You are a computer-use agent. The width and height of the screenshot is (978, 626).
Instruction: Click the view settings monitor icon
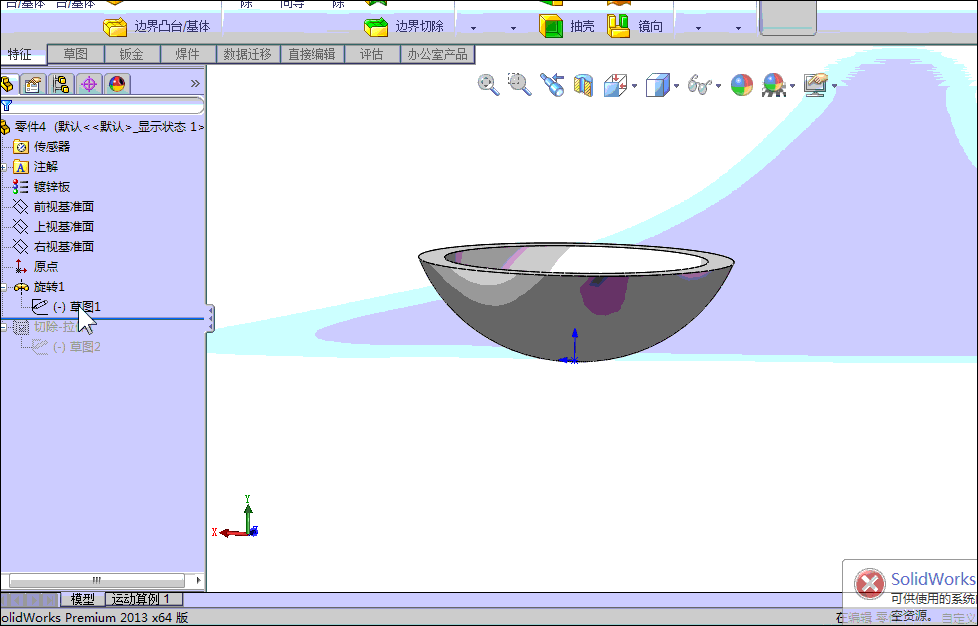pos(816,84)
